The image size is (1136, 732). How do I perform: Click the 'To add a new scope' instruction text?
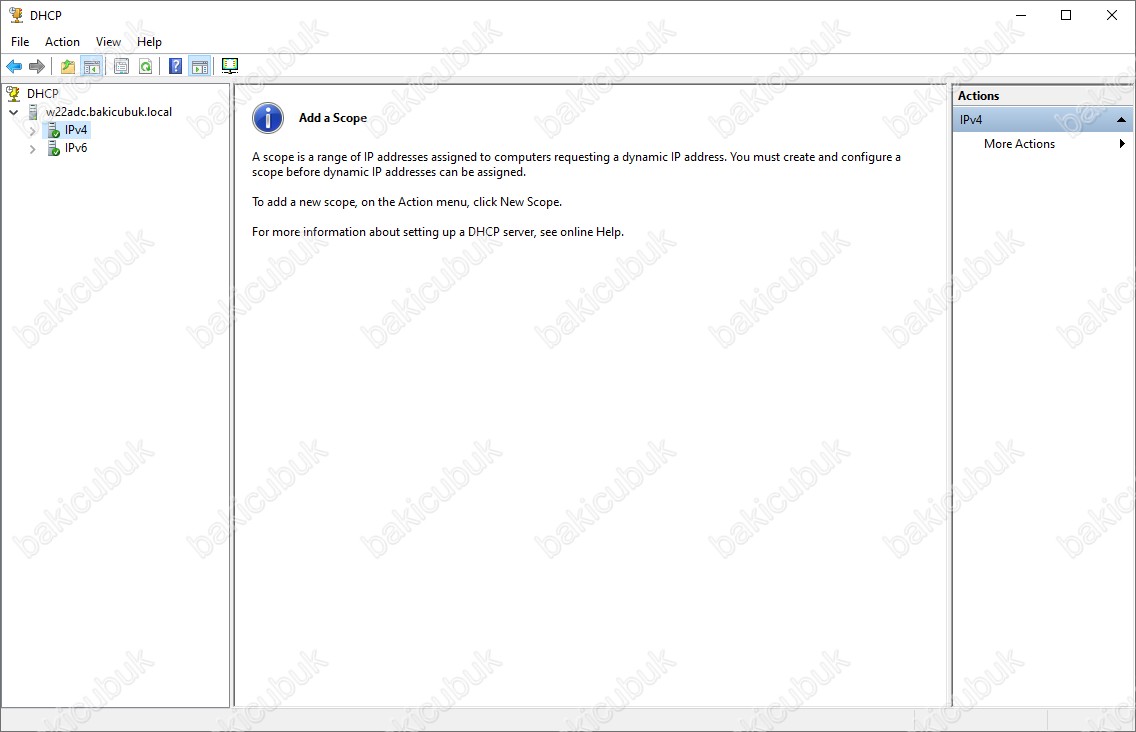(406, 202)
